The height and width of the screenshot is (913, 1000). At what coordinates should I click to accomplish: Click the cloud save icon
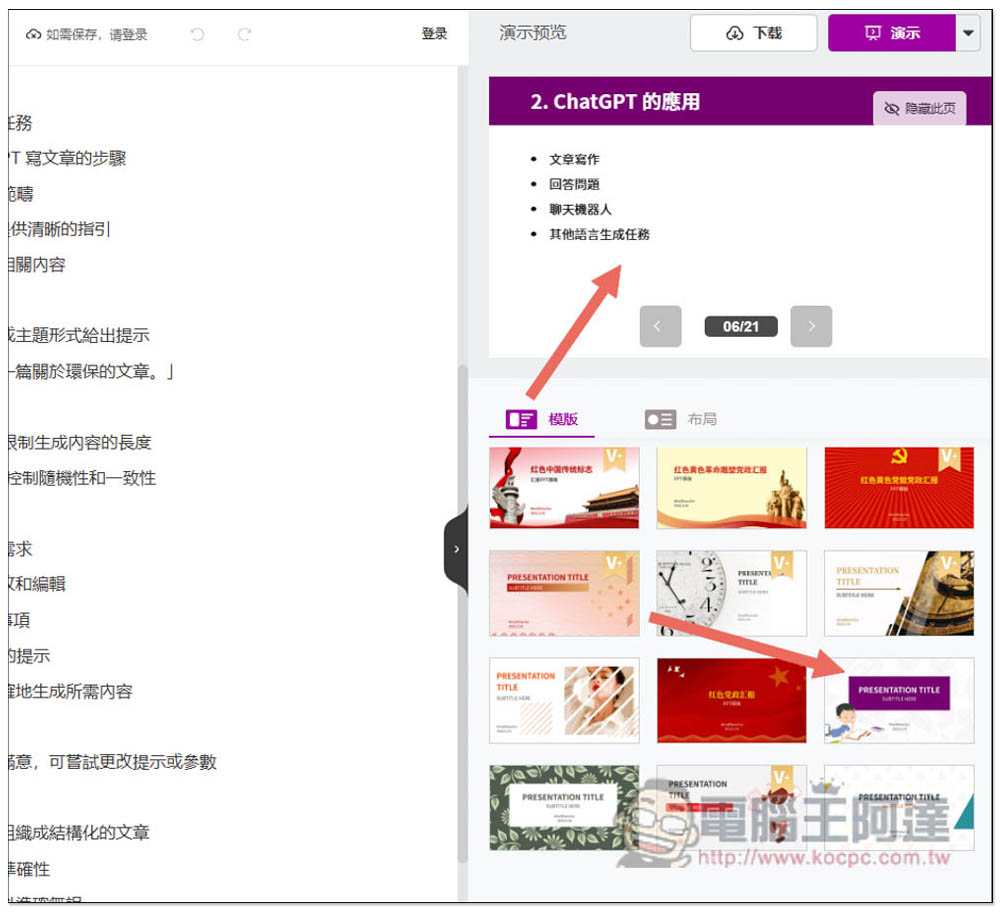33,34
